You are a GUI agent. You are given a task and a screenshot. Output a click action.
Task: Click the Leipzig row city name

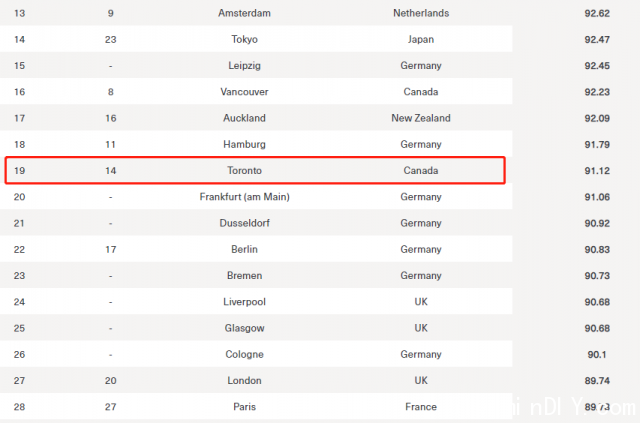click(244, 66)
